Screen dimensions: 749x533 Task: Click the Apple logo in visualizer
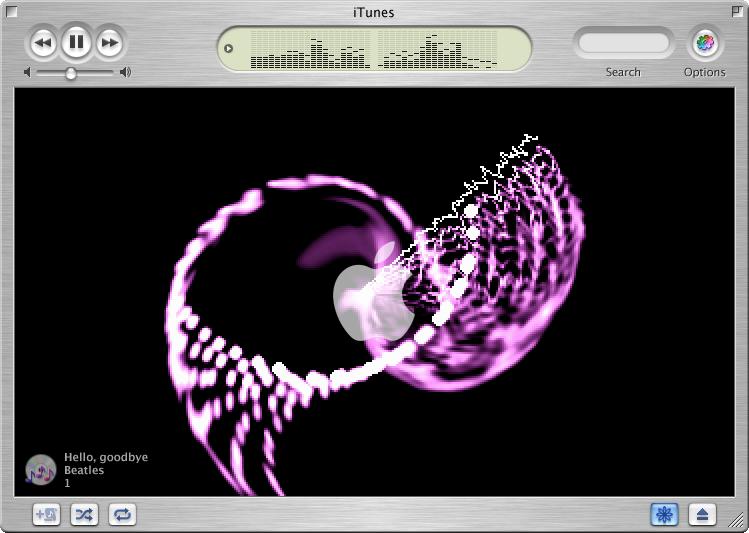[374, 291]
